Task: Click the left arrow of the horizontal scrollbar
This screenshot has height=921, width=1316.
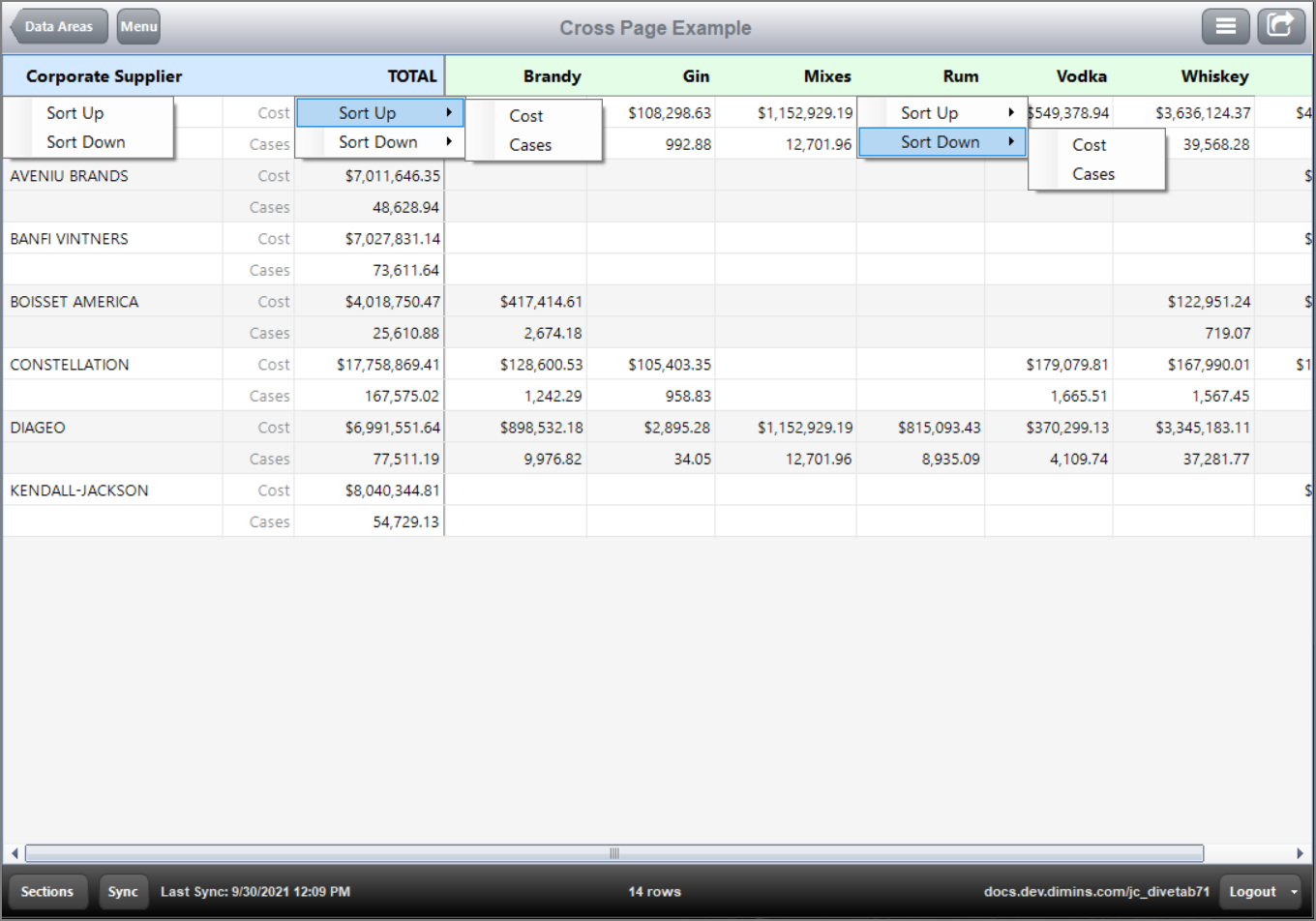Action: pos(14,853)
